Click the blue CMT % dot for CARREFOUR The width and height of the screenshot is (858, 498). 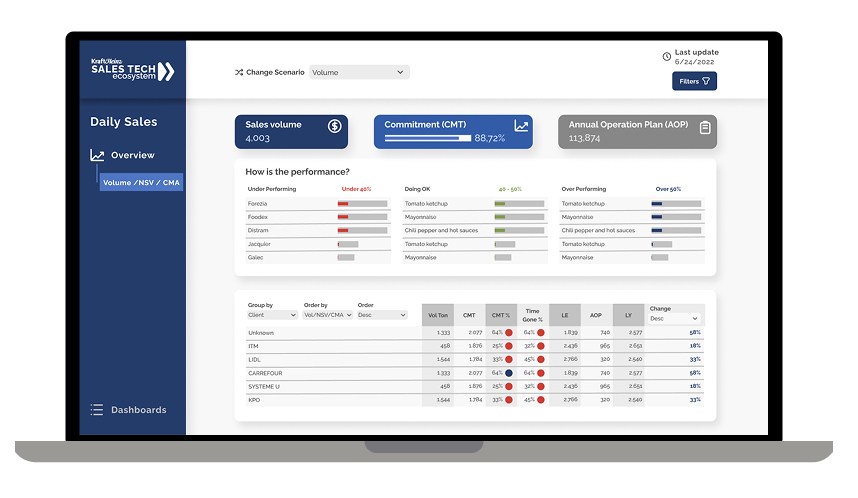(x=509, y=373)
